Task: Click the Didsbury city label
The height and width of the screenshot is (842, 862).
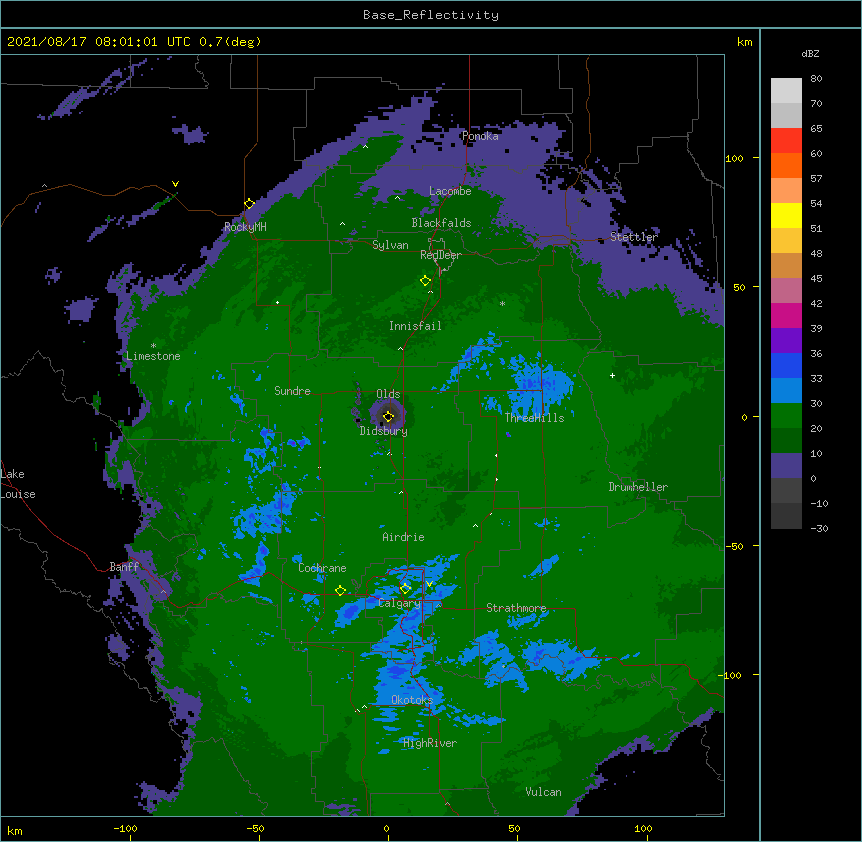Action: pos(384,431)
